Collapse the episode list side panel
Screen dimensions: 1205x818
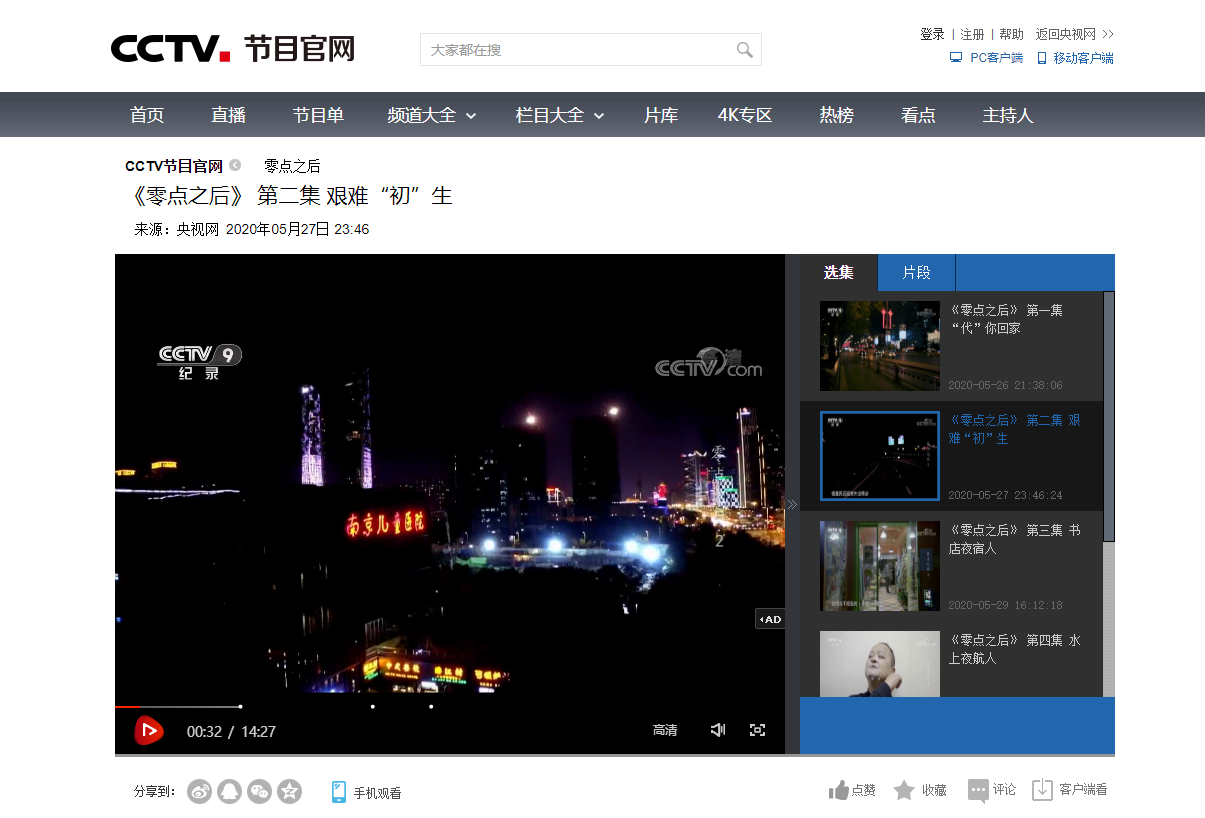tap(792, 504)
